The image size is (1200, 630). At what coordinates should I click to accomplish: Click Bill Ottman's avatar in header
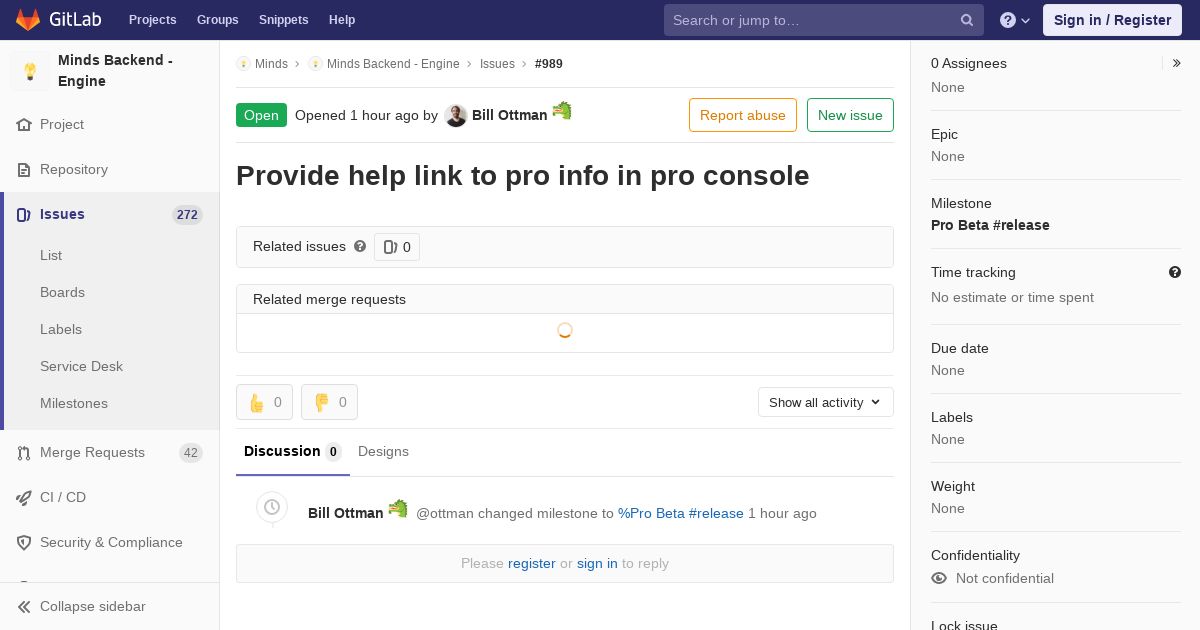(456, 116)
